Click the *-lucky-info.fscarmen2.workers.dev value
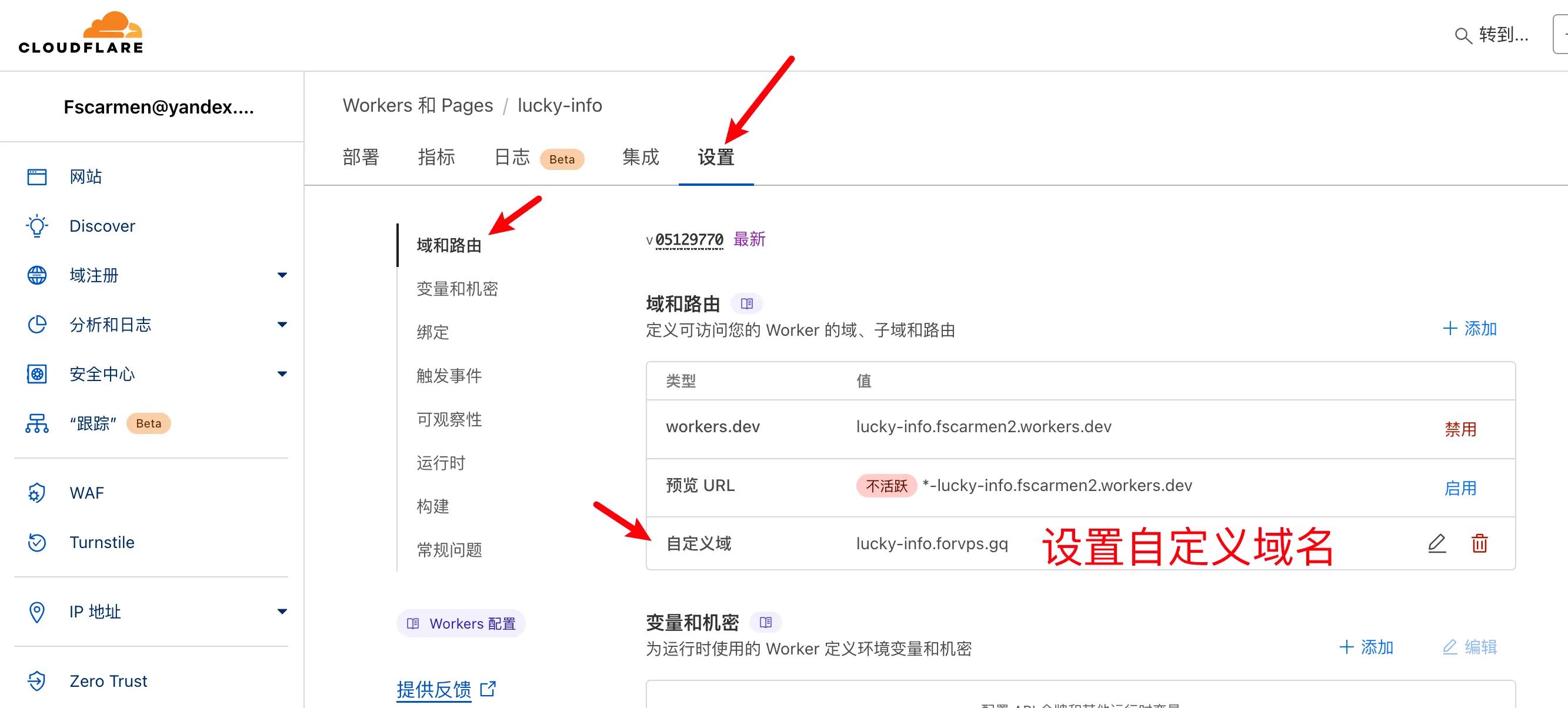Viewport: 1568px width, 708px height. coord(1057,485)
